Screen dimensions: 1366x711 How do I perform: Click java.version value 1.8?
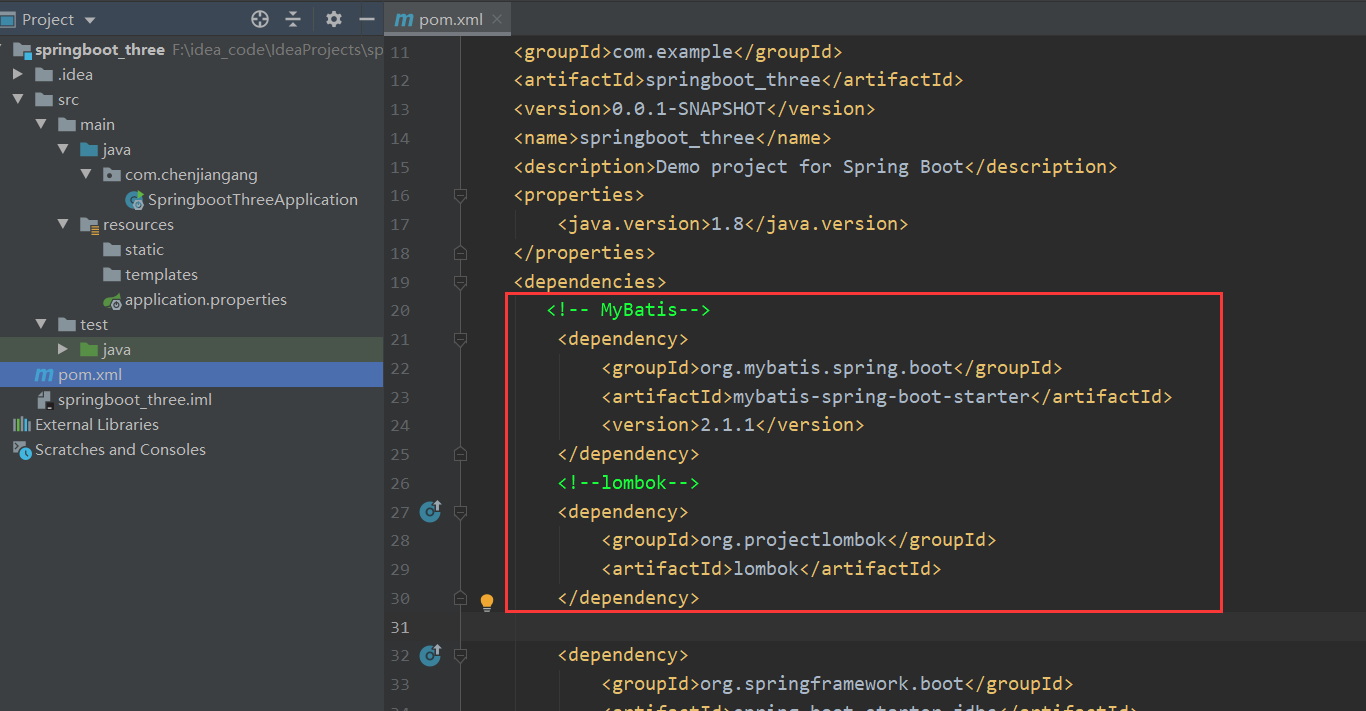728,224
